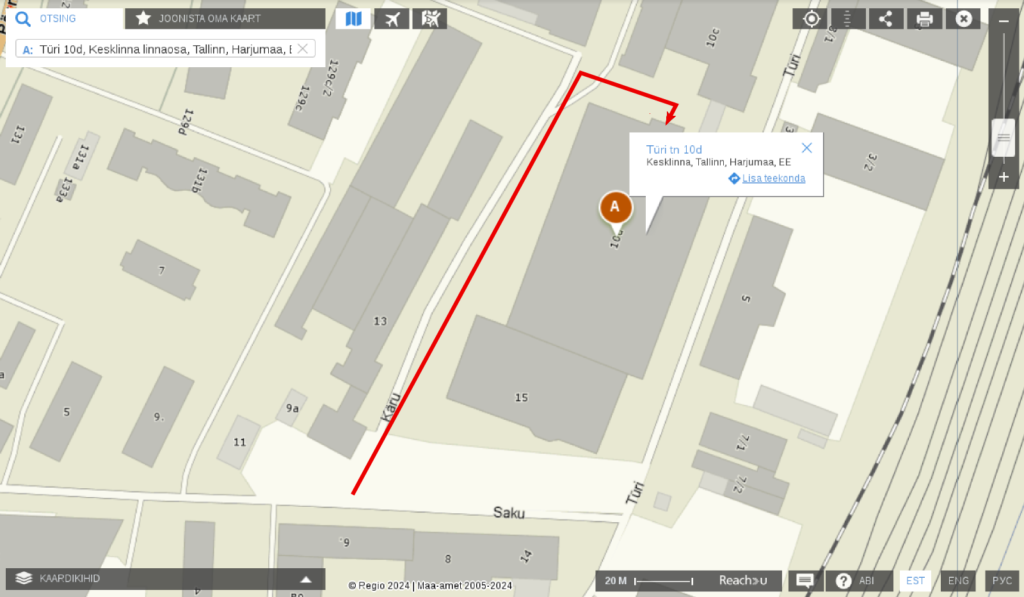The width and height of the screenshot is (1024, 597).
Task: Switch to airplane aerial view icon
Action: point(392,19)
